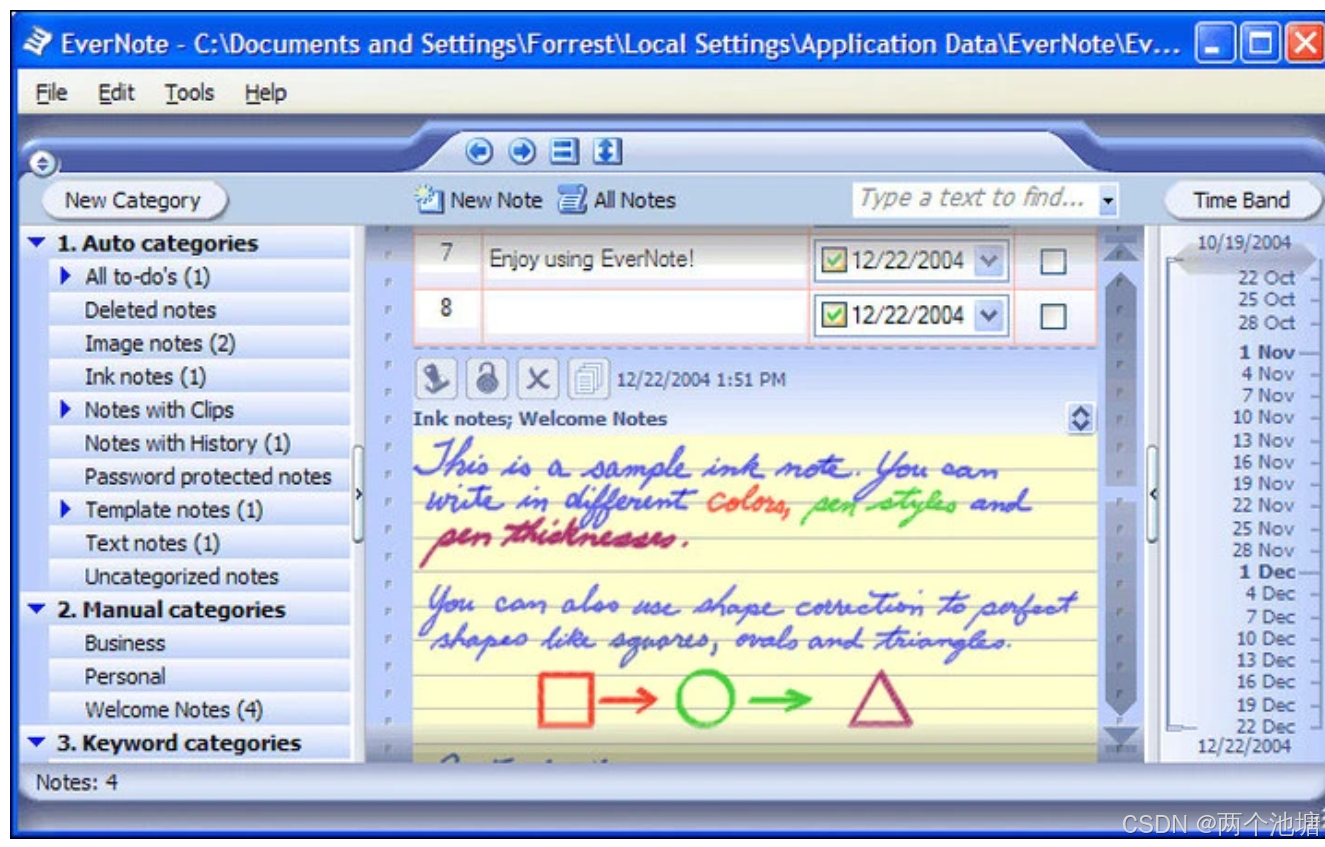Toggle the date checkbox in row 8
The image size is (1325, 847).
[833, 316]
